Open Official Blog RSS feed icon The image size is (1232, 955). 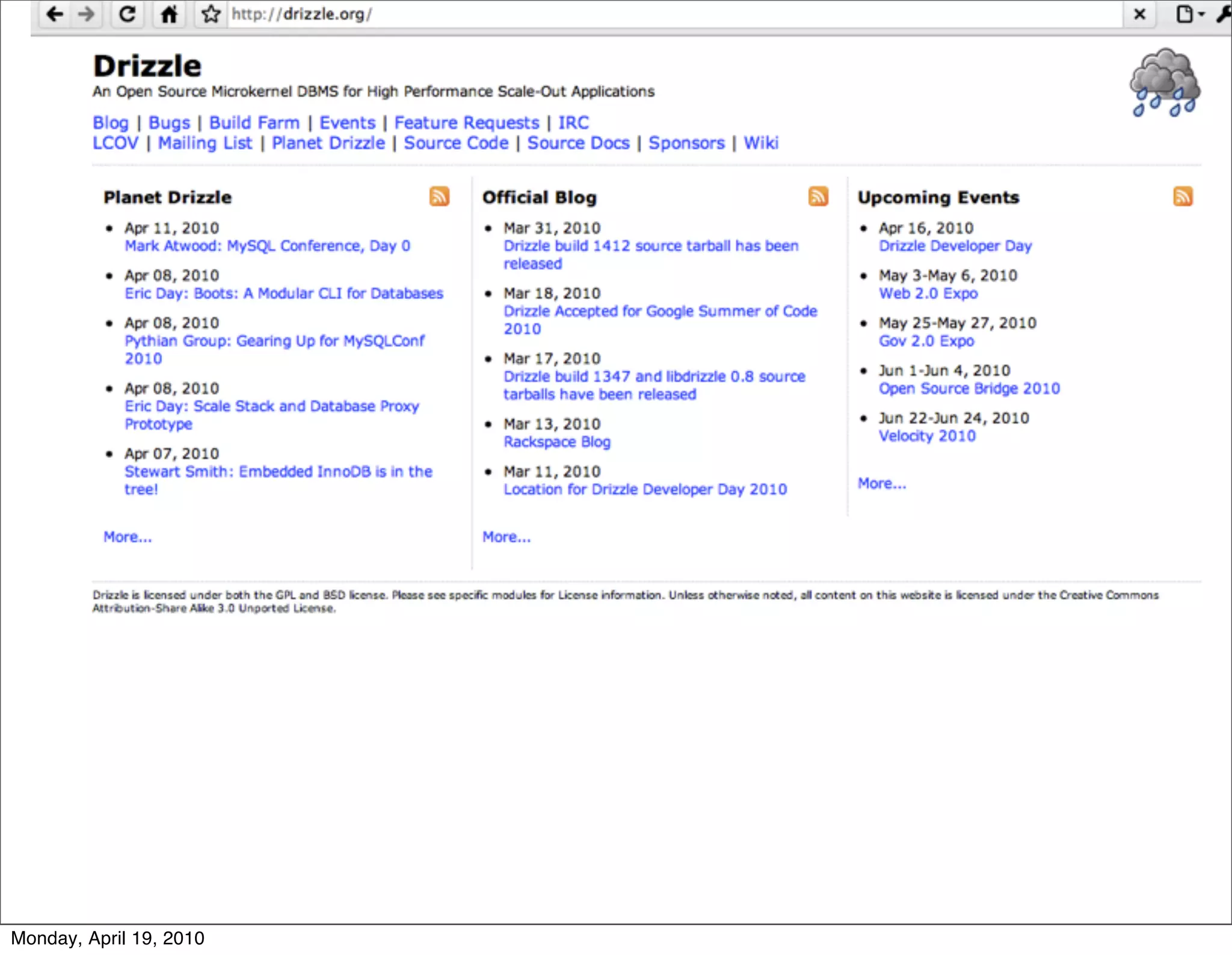pyautogui.click(x=818, y=197)
